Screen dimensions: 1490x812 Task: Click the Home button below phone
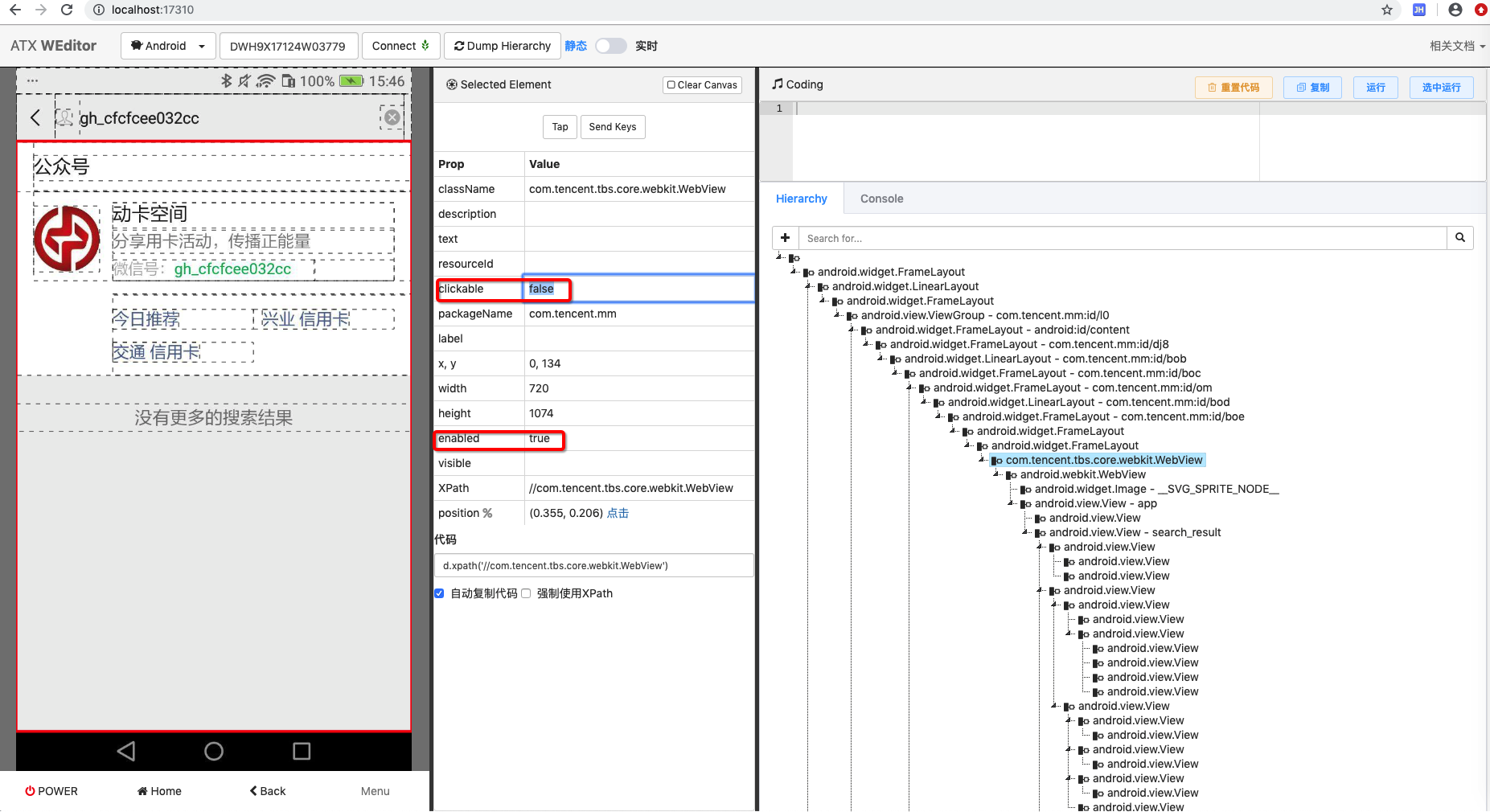(159, 791)
